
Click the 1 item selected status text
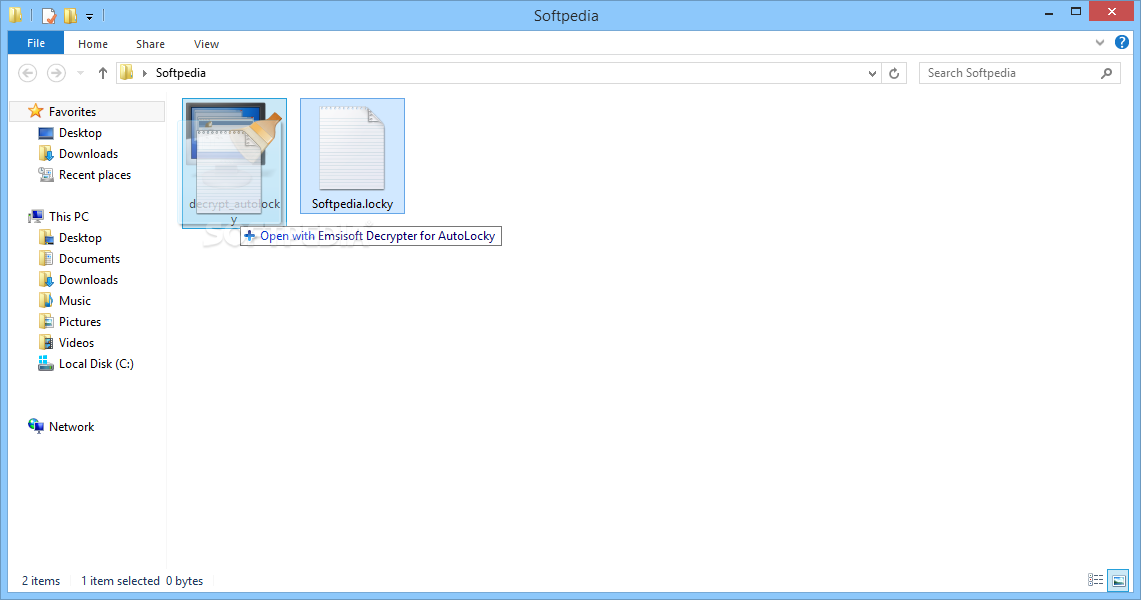[x=120, y=581]
